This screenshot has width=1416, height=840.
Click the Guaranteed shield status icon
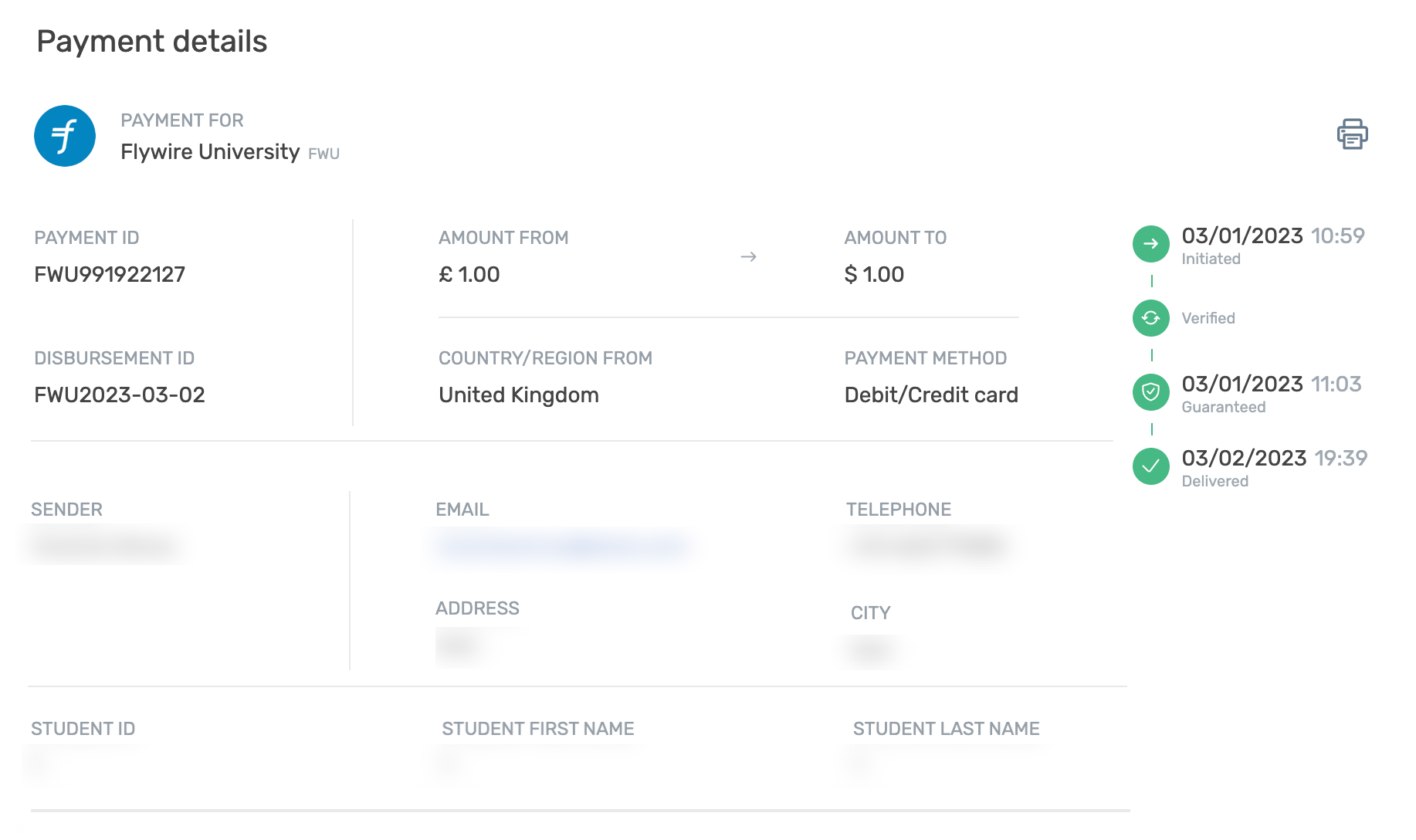[1150, 392]
